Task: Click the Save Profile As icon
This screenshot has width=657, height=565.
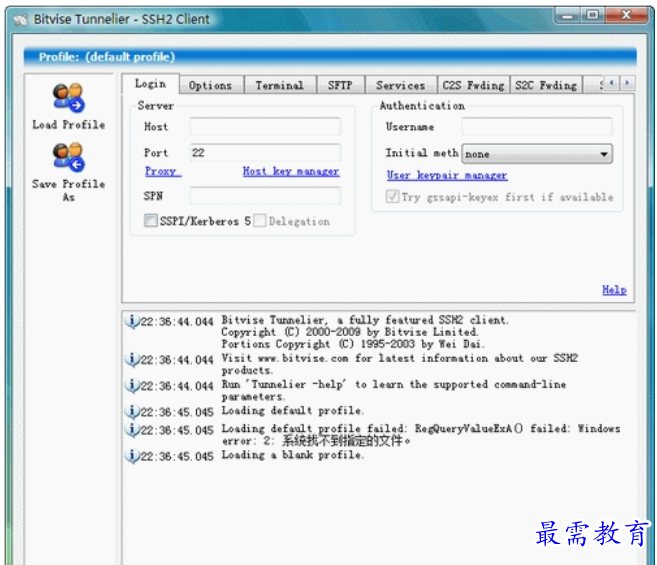Action: (x=69, y=158)
